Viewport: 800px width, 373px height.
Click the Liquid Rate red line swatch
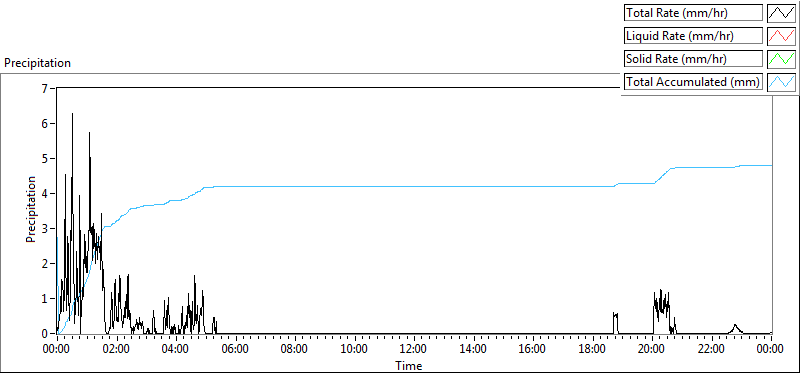tap(781, 36)
